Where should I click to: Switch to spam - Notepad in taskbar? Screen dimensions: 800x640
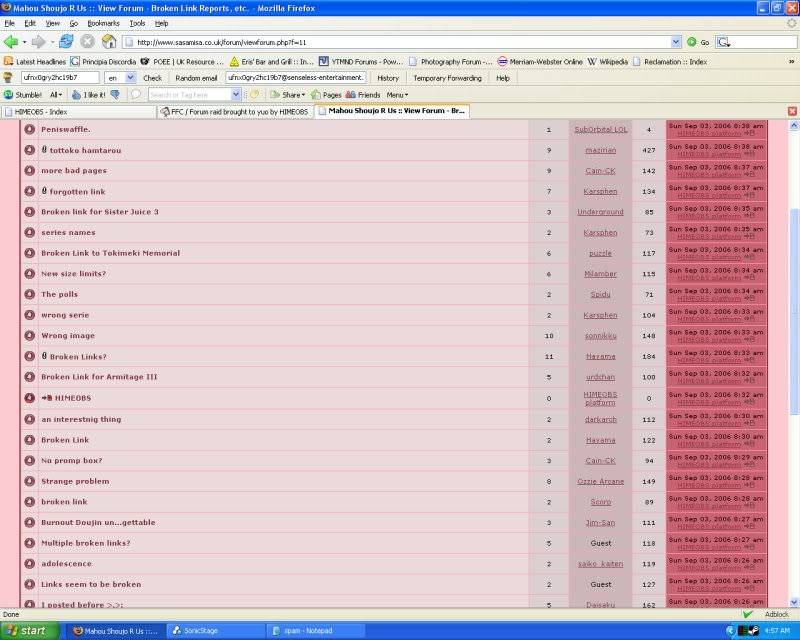[316, 631]
